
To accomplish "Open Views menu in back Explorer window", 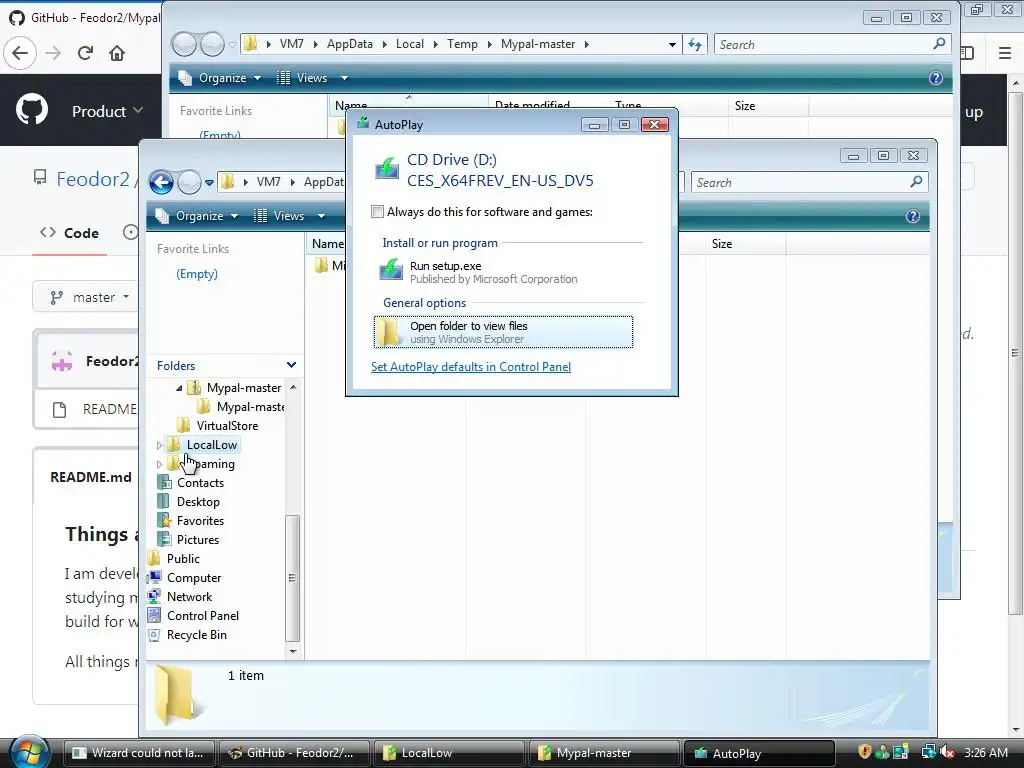I will [x=312, y=78].
